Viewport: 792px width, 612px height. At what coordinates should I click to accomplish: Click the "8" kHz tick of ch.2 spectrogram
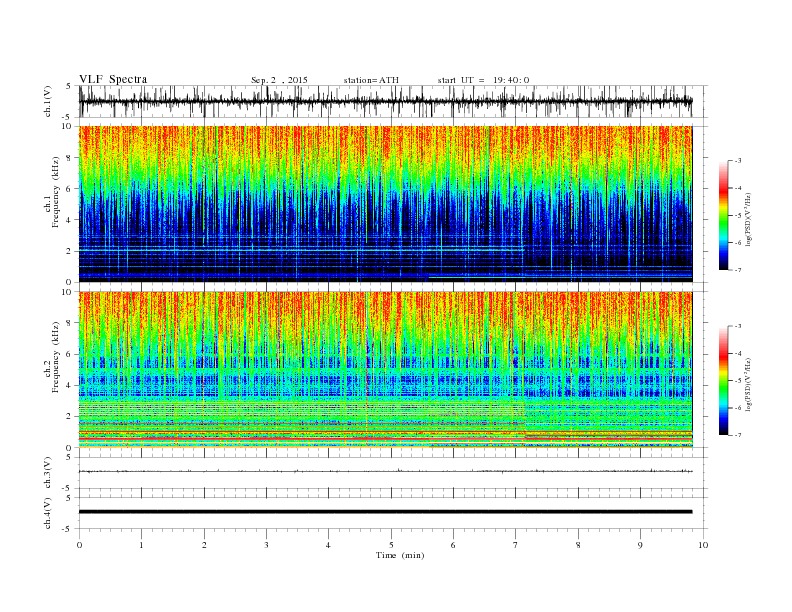pos(69,323)
